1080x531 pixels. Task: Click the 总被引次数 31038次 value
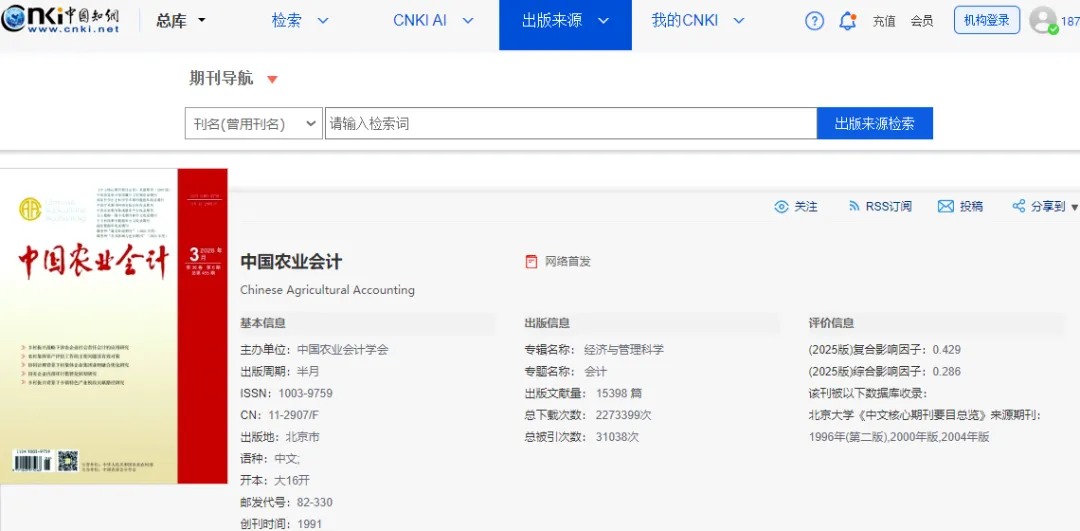pos(618,437)
